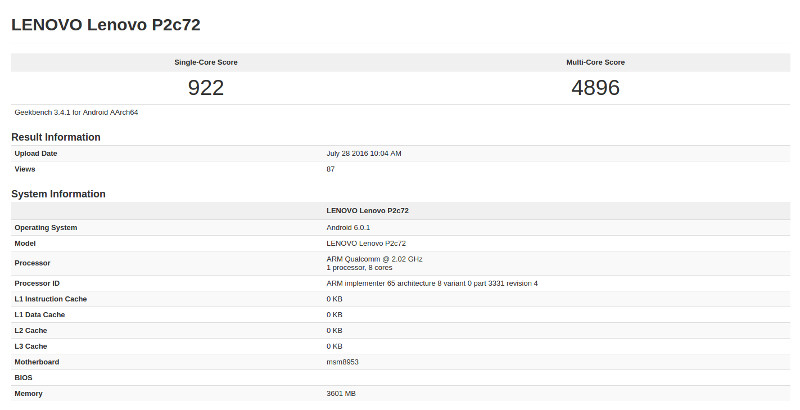This screenshot has height=410, width=800.
Task: Select the L2 Cache 0 KB value
Action: (x=334, y=330)
